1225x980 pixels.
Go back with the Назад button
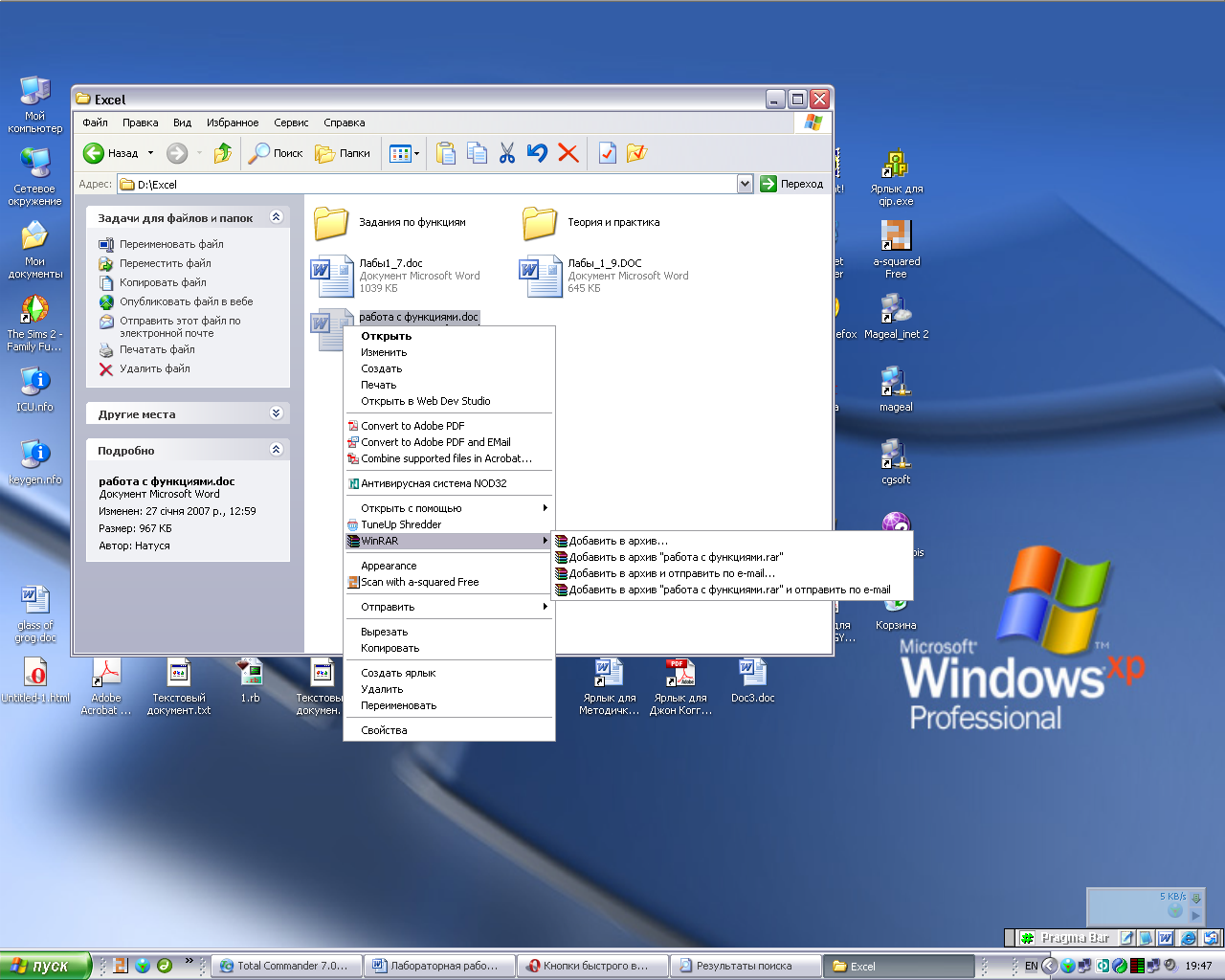click(x=110, y=153)
